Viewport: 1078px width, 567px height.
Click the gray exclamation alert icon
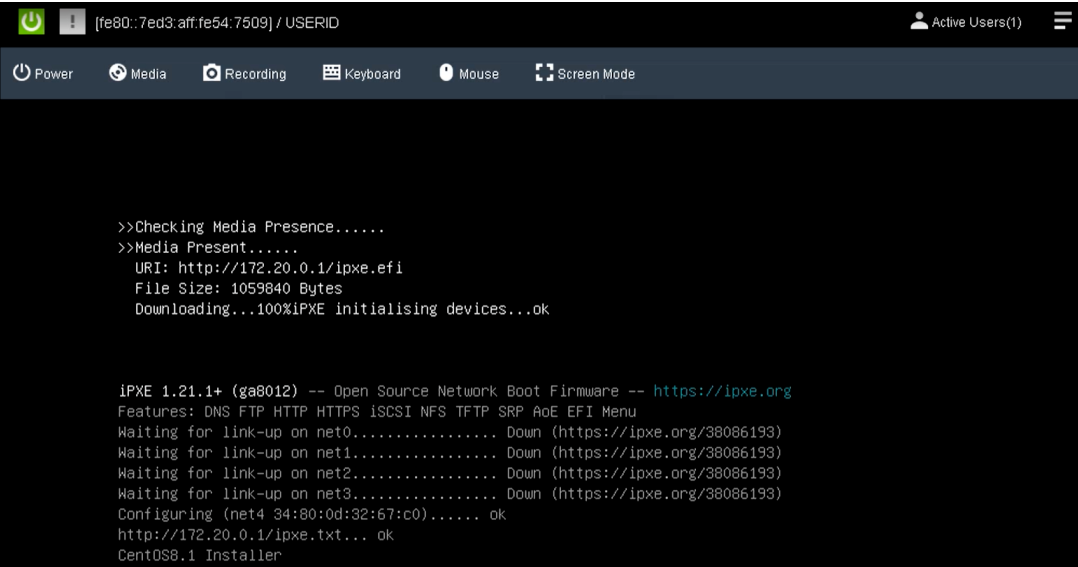pyautogui.click(x=72, y=22)
